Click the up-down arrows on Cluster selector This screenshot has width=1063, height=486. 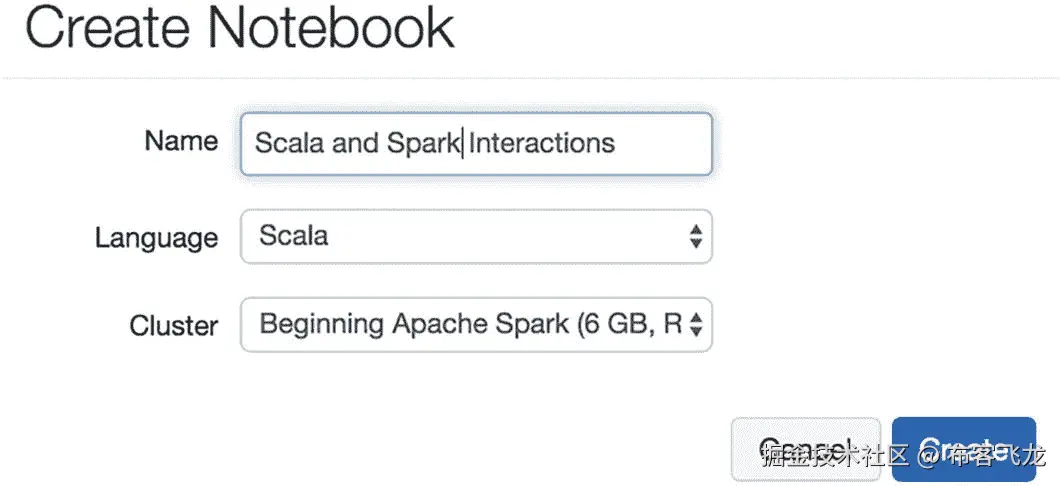(x=696, y=324)
